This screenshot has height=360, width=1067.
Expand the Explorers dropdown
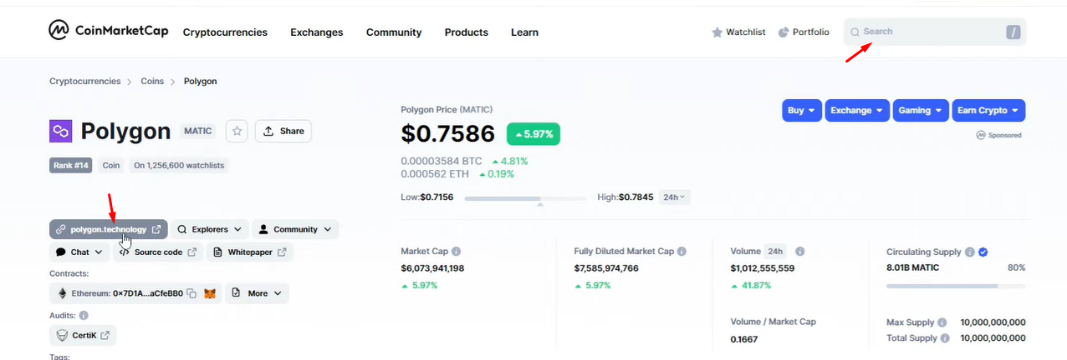pos(209,229)
